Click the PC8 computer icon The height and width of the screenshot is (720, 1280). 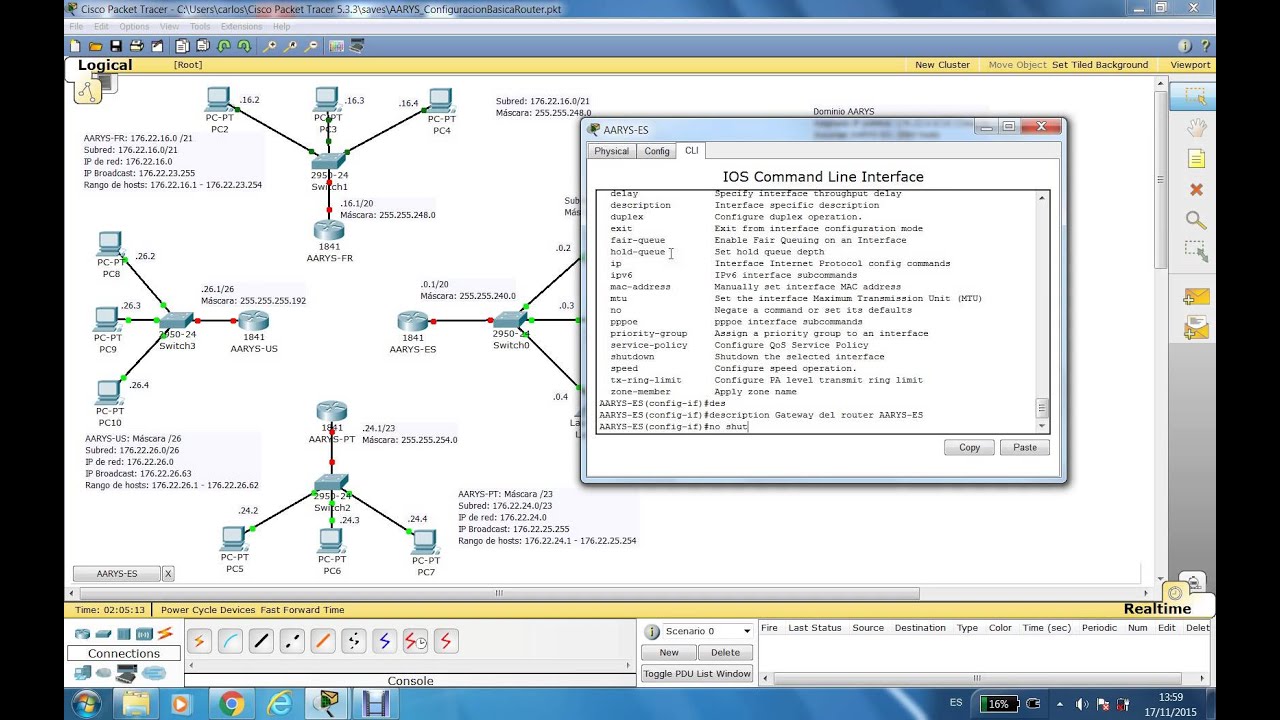(110, 245)
